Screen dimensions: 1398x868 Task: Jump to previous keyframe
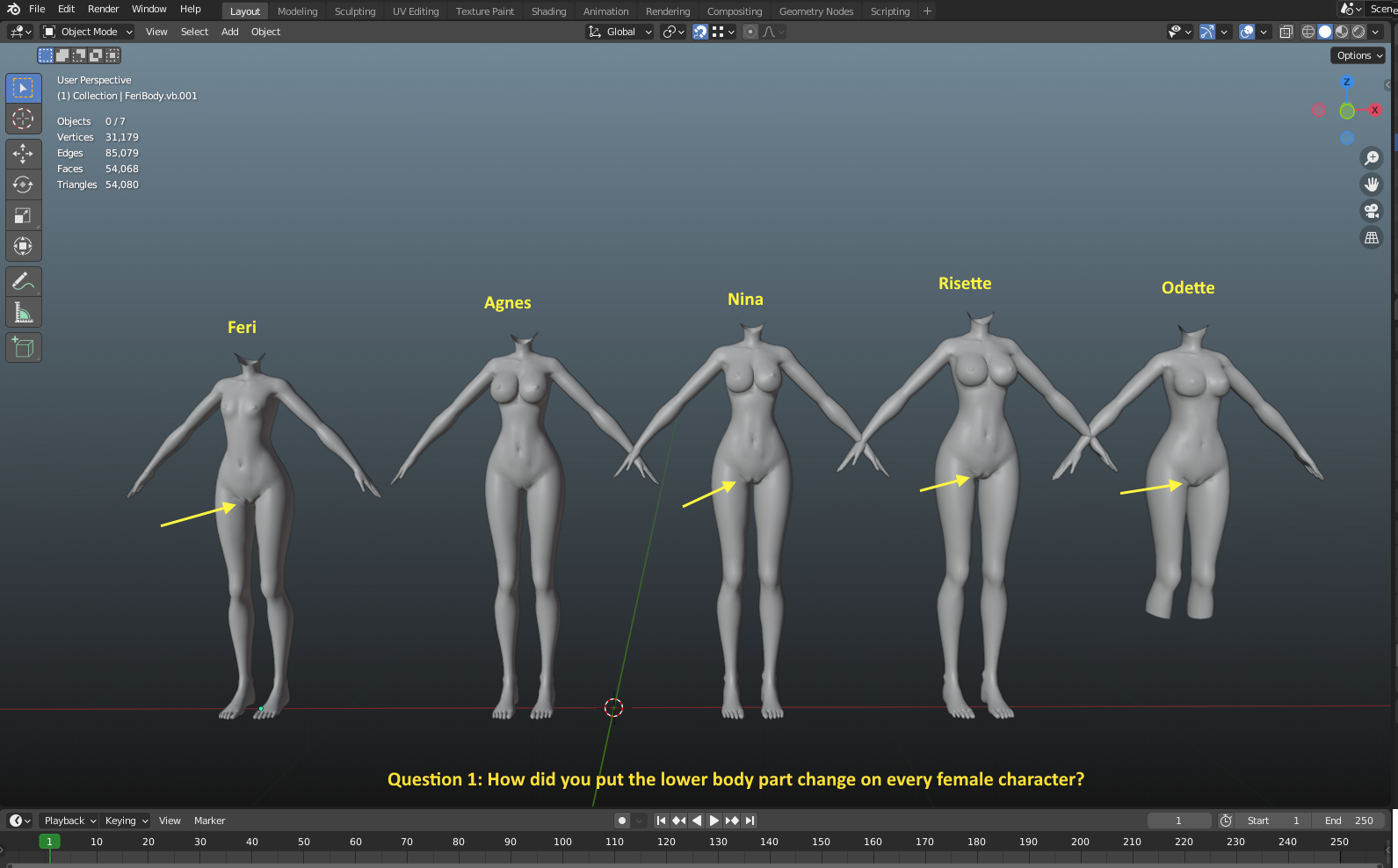pos(679,821)
